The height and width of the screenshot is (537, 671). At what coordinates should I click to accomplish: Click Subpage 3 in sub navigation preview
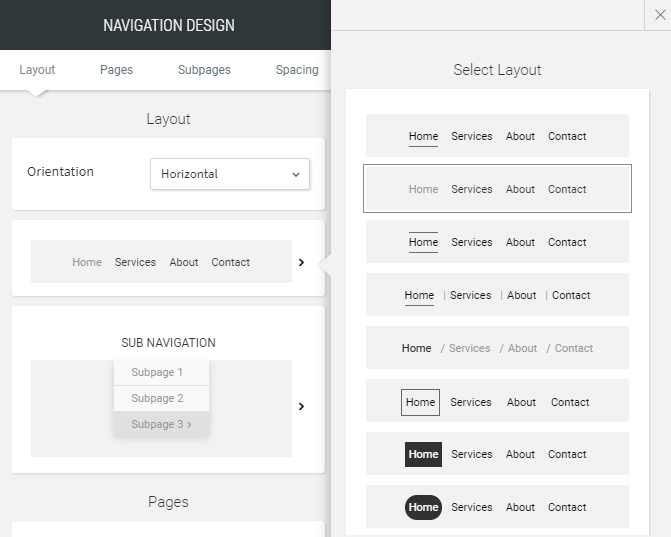click(x=161, y=424)
